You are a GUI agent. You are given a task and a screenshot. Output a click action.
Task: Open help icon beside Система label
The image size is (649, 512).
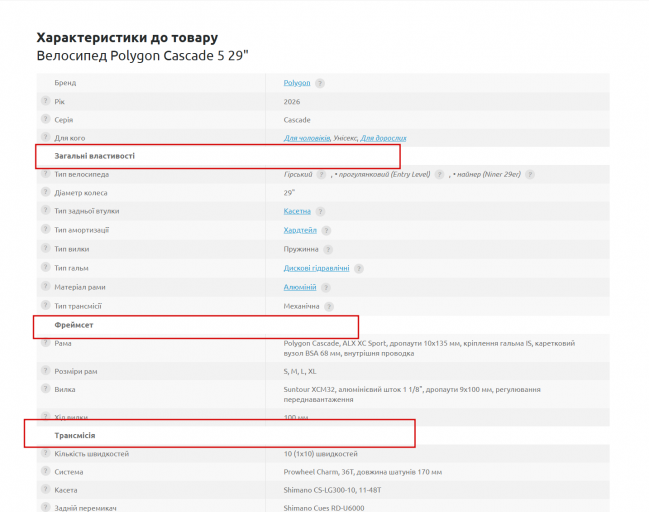tap(45, 471)
